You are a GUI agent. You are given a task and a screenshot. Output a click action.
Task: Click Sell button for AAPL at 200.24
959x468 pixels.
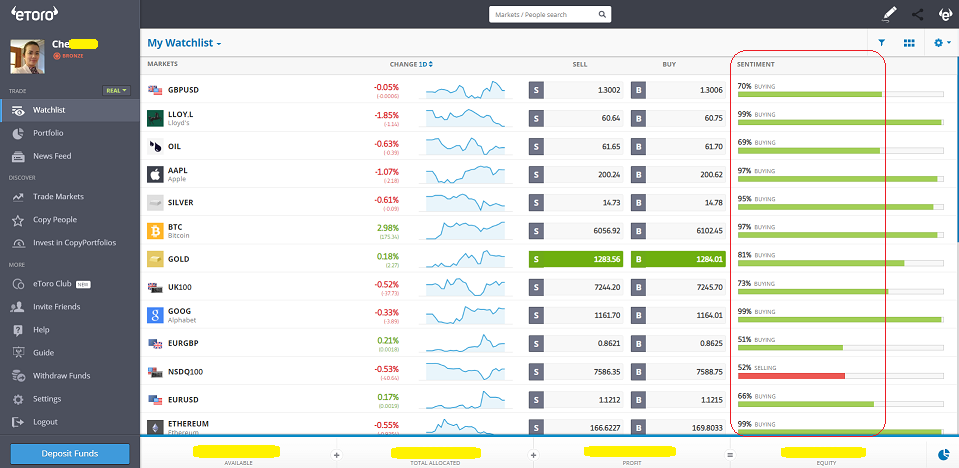pos(576,174)
